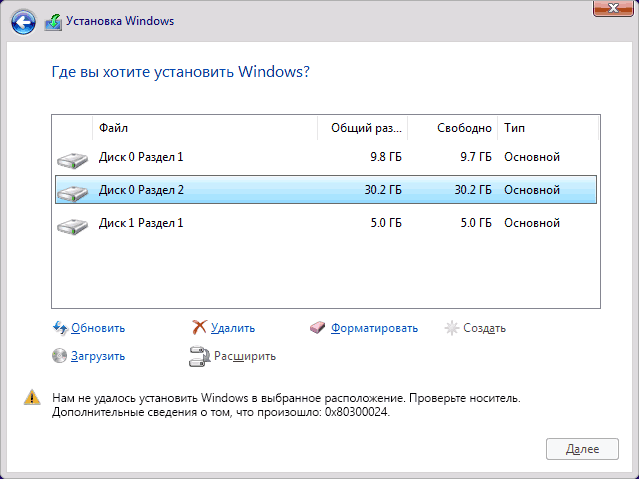Select the row Диск 0 Раздел 1
This screenshot has height=479, width=639.
pyautogui.click(x=326, y=157)
